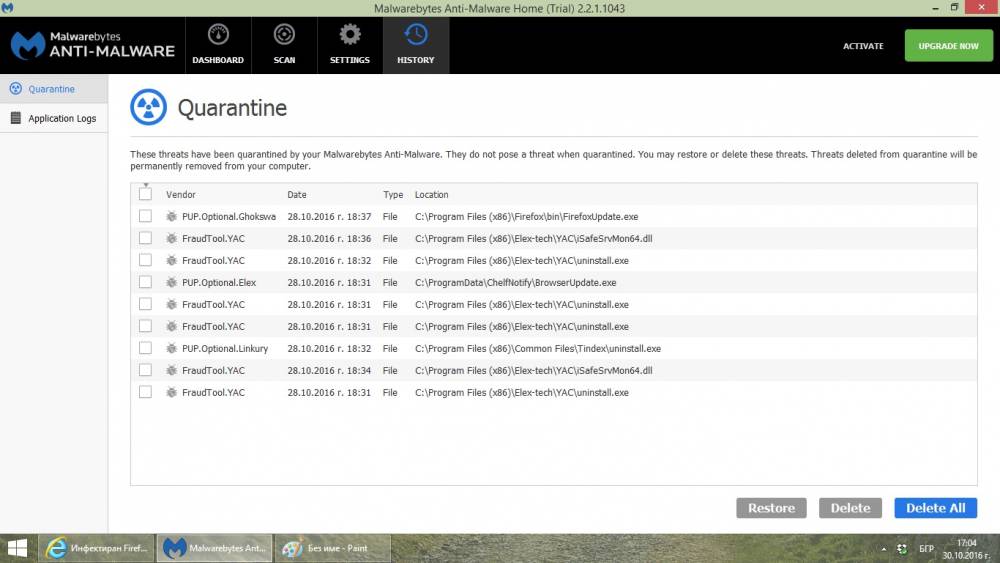Click the Scan target icon
The image size is (1000, 563).
[x=284, y=34]
